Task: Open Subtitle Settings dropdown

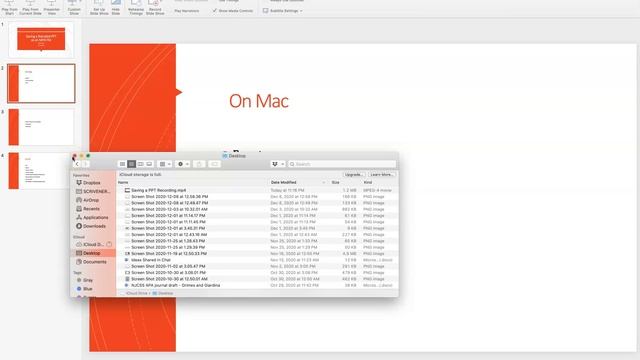Action: pos(283,11)
